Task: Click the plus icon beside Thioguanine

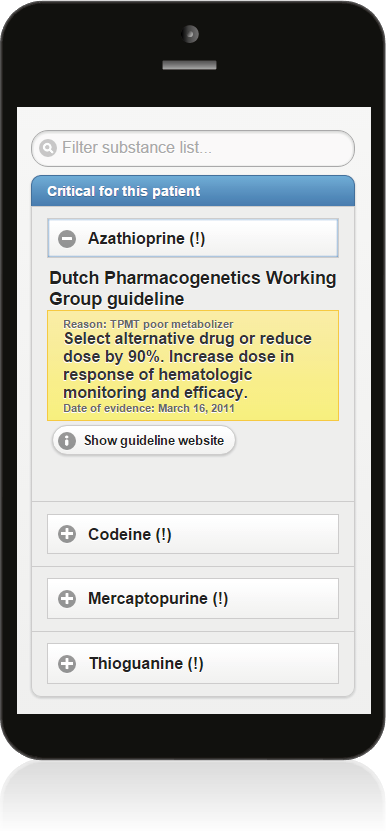Action: [x=67, y=664]
